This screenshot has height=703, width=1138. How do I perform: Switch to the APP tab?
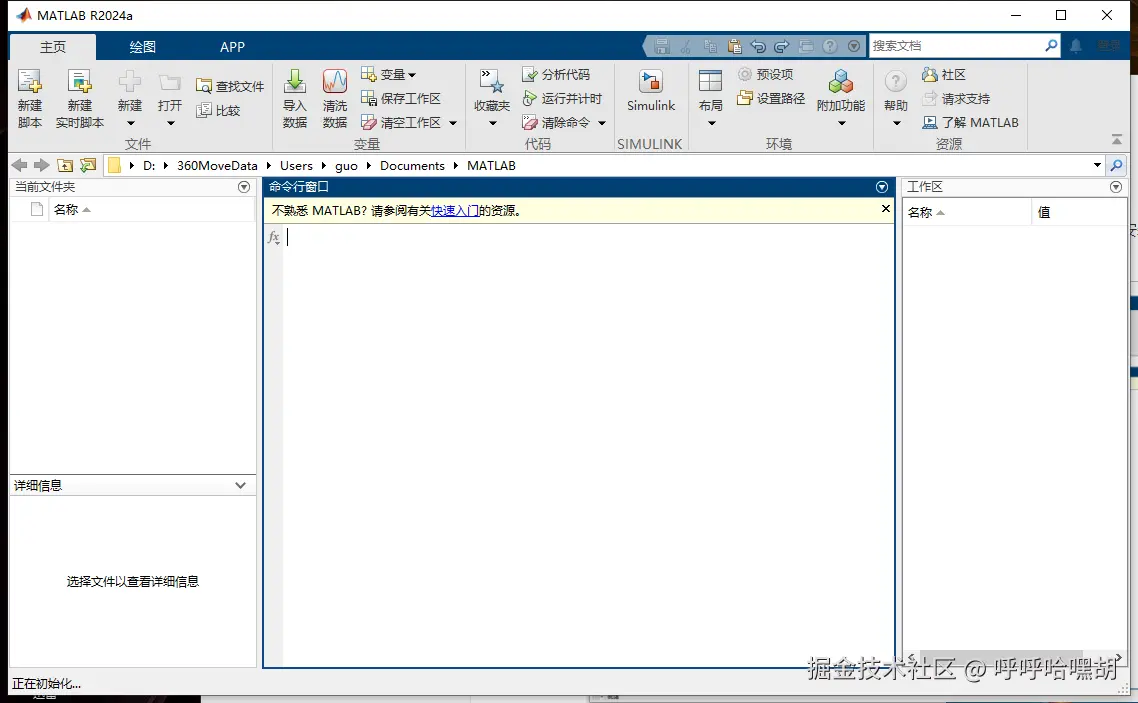(232, 47)
